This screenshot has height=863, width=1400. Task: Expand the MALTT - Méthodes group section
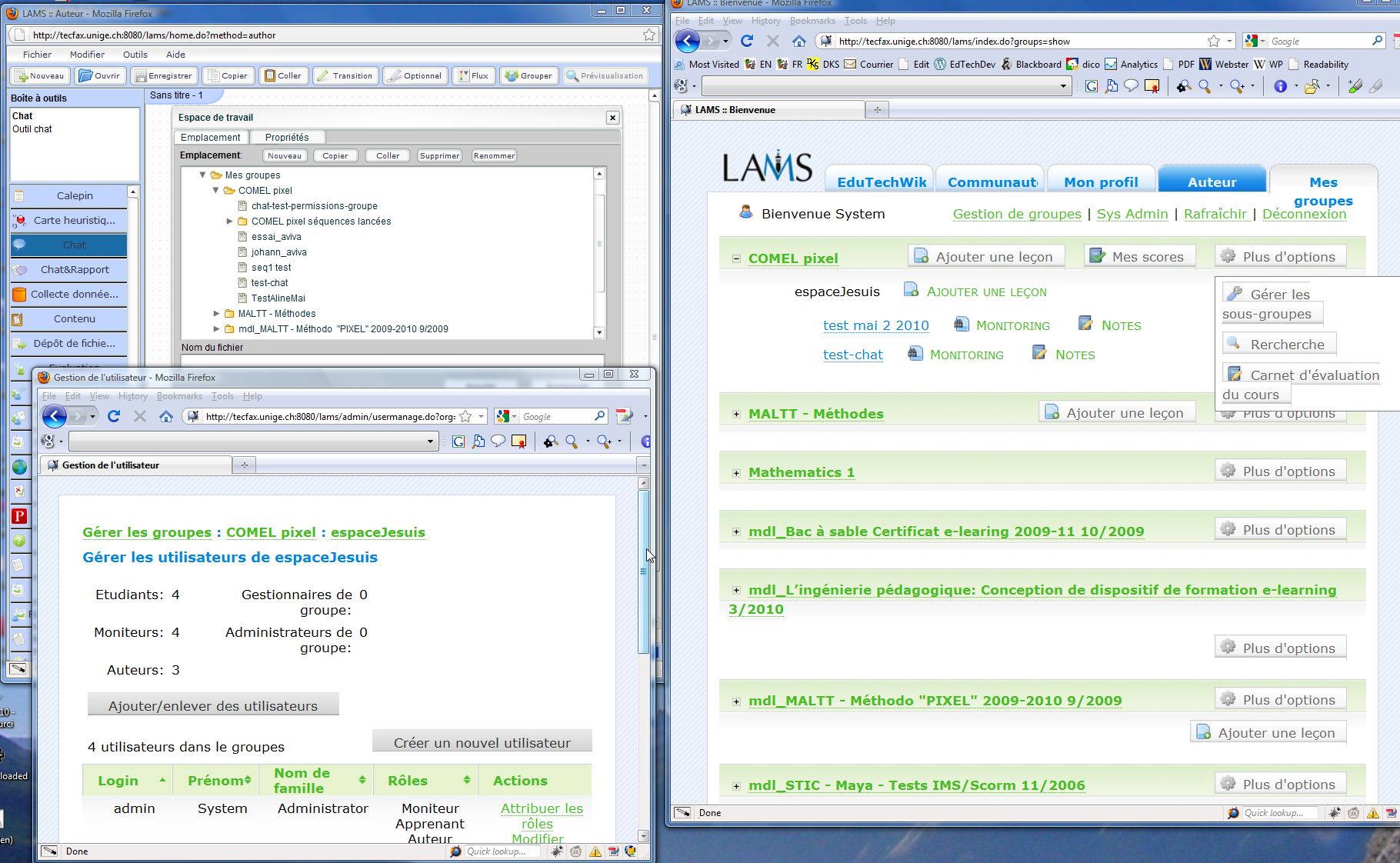pos(736,414)
